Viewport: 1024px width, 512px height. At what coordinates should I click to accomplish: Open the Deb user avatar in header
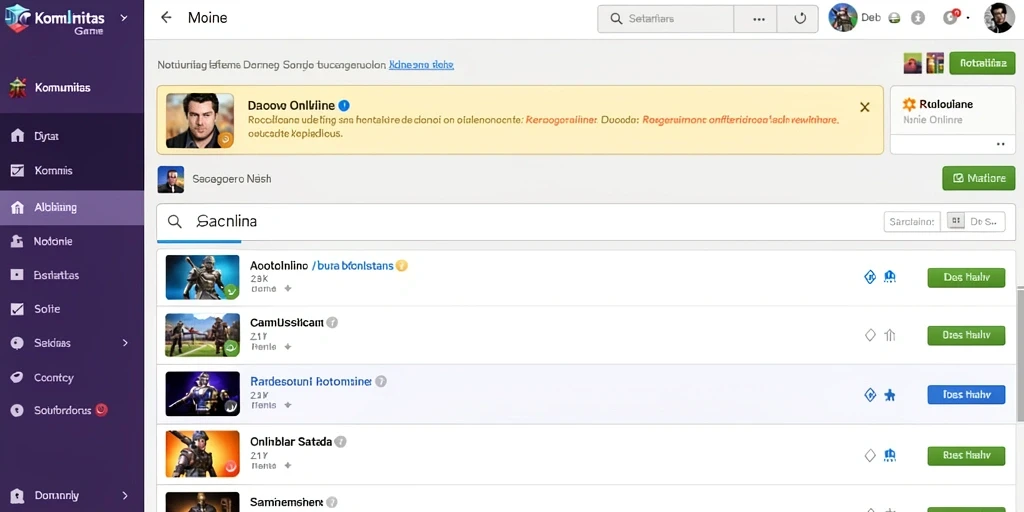pyautogui.click(x=842, y=18)
